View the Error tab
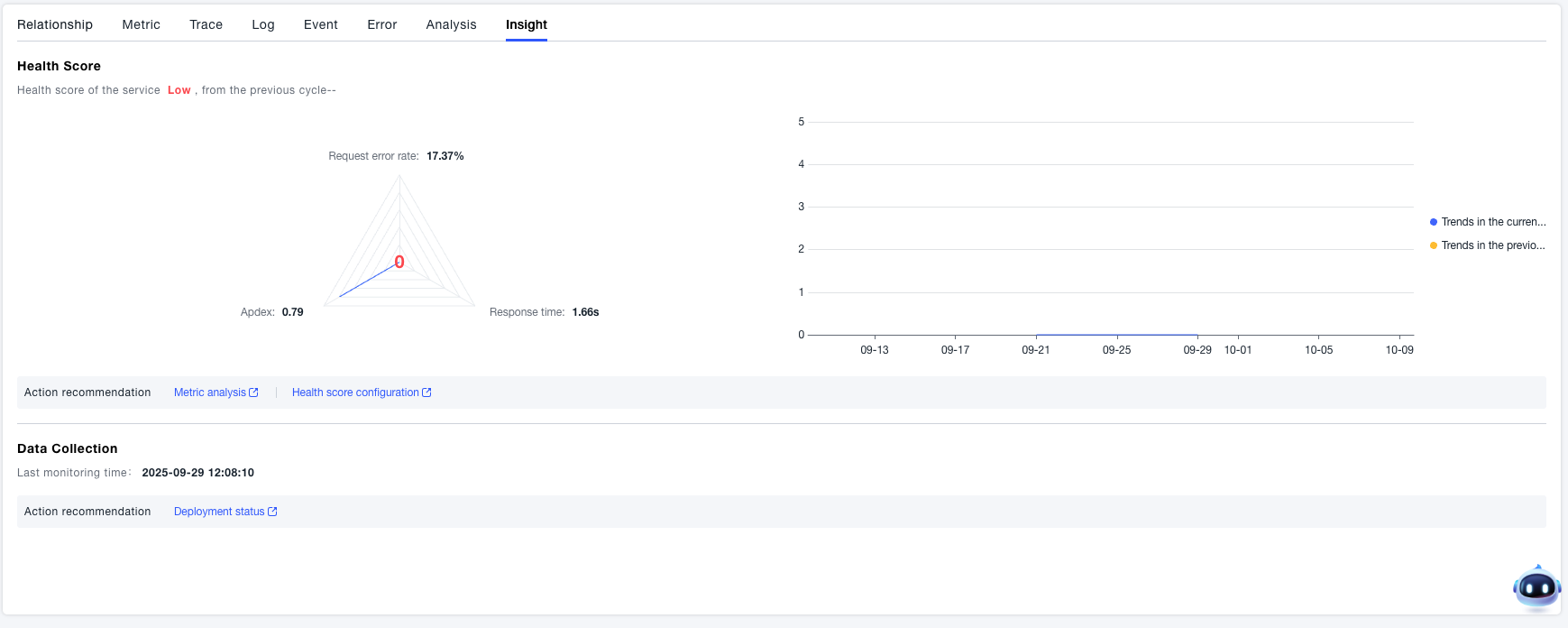 pos(382,24)
